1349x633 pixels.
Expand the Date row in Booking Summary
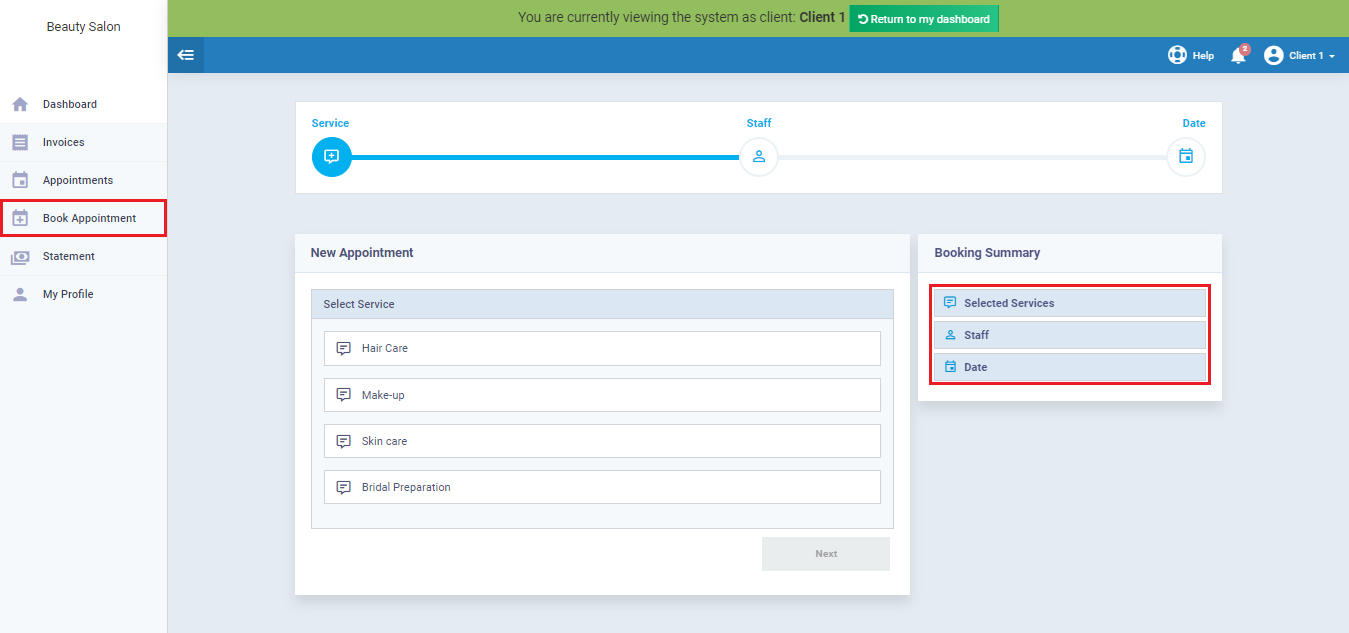pyautogui.click(x=1070, y=367)
